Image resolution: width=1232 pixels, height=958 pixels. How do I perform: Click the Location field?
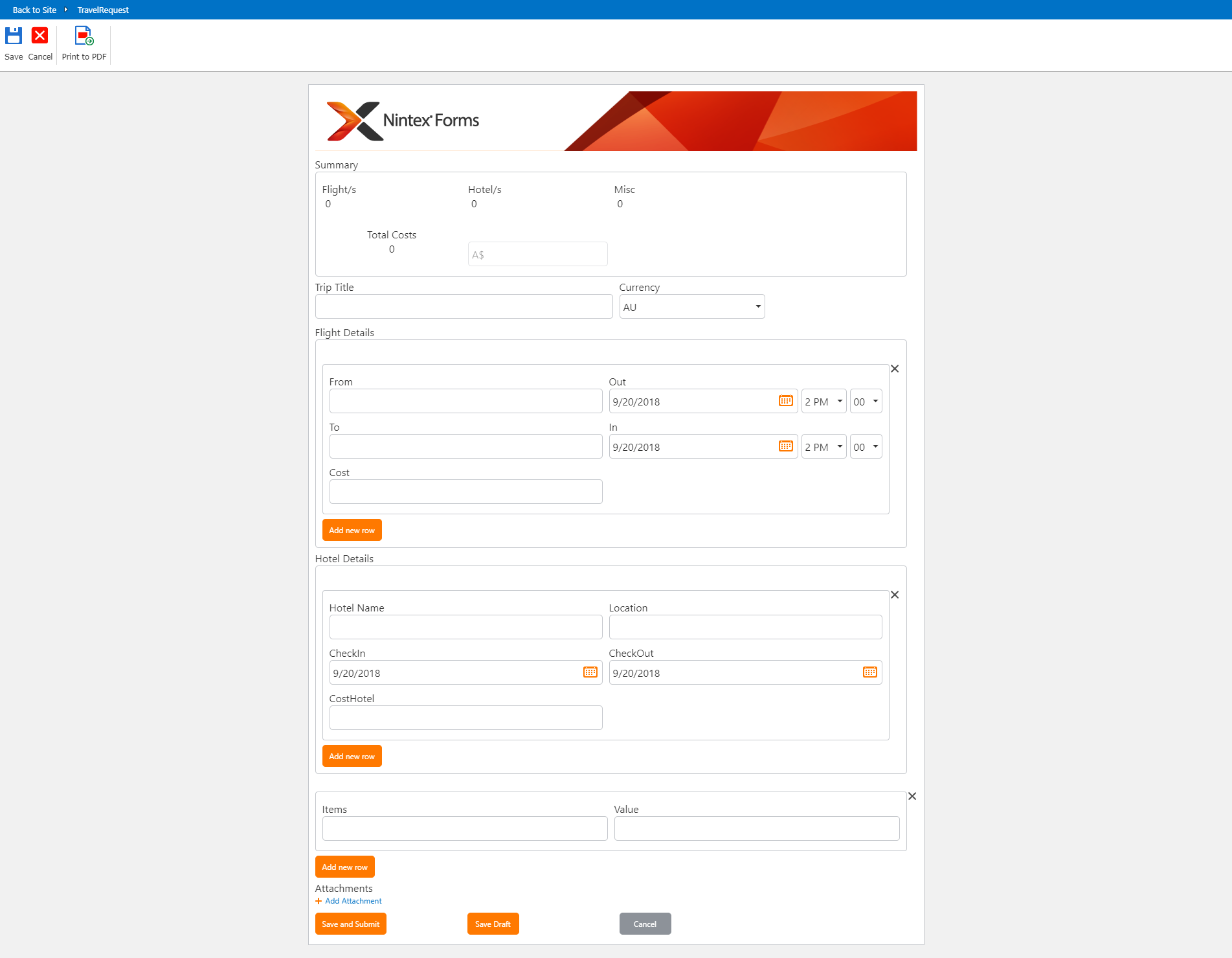tap(745, 627)
